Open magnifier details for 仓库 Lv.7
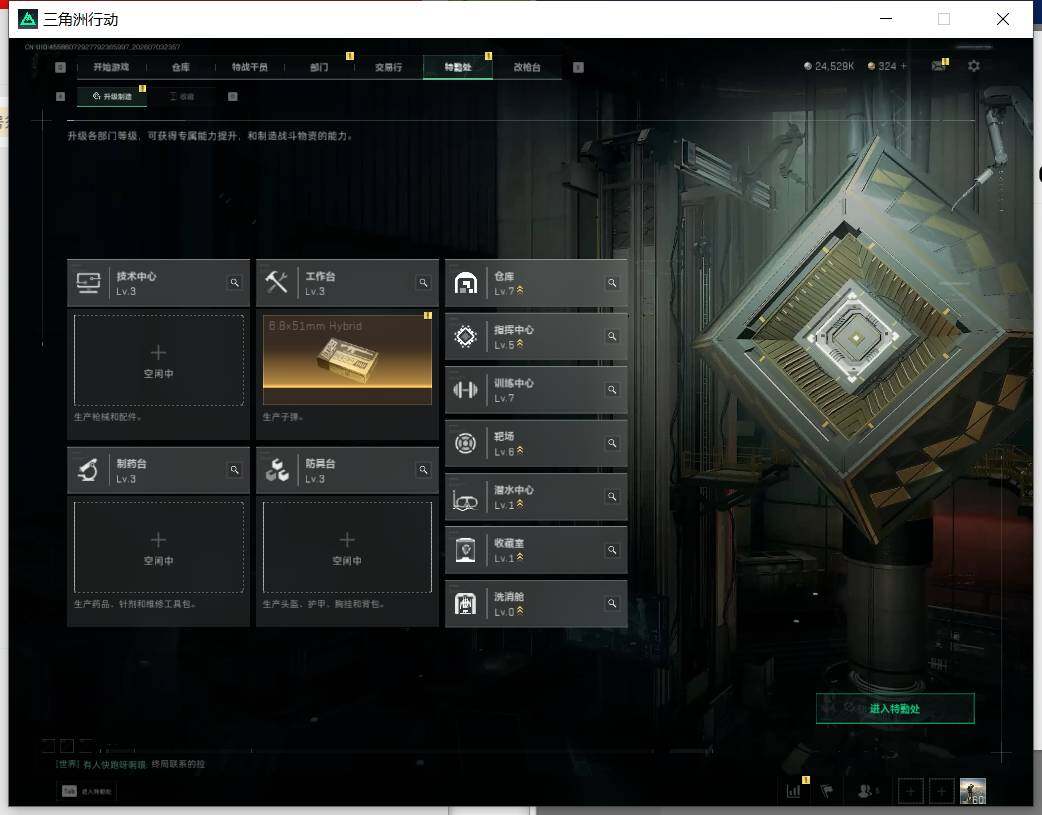Viewport: 1042px width, 815px height. coord(612,283)
